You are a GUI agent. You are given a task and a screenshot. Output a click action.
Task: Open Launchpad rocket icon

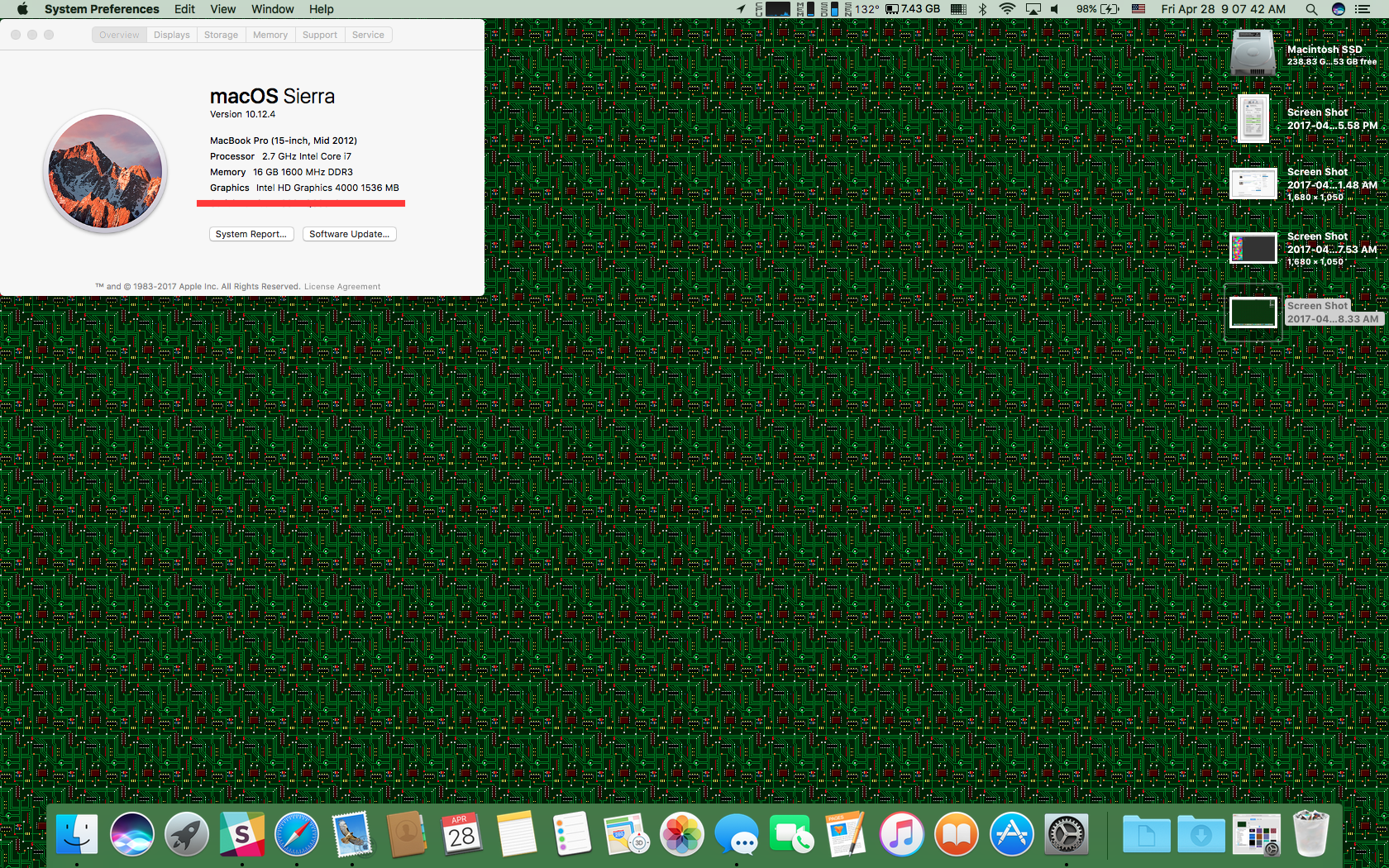(187, 833)
